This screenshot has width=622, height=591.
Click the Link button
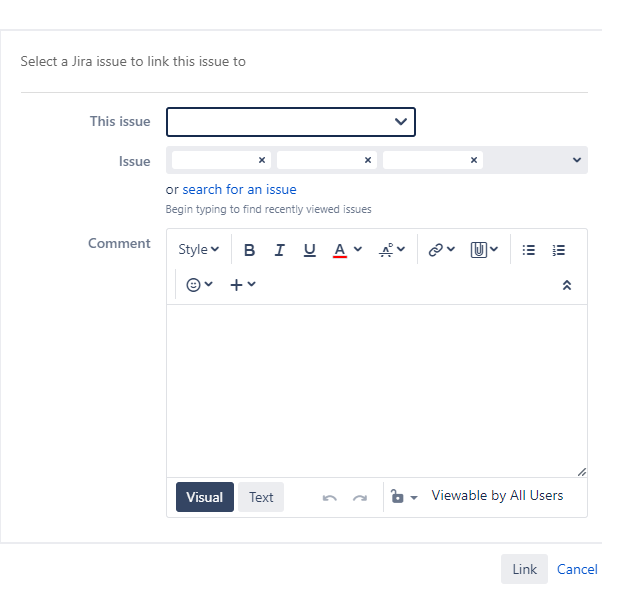[524, 569]
